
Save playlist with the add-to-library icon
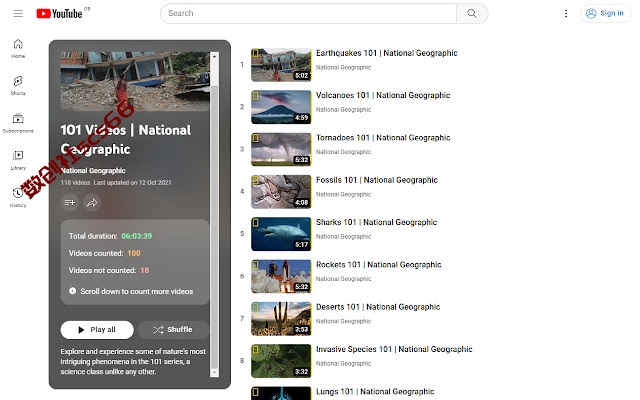click(x=70, y=202)
